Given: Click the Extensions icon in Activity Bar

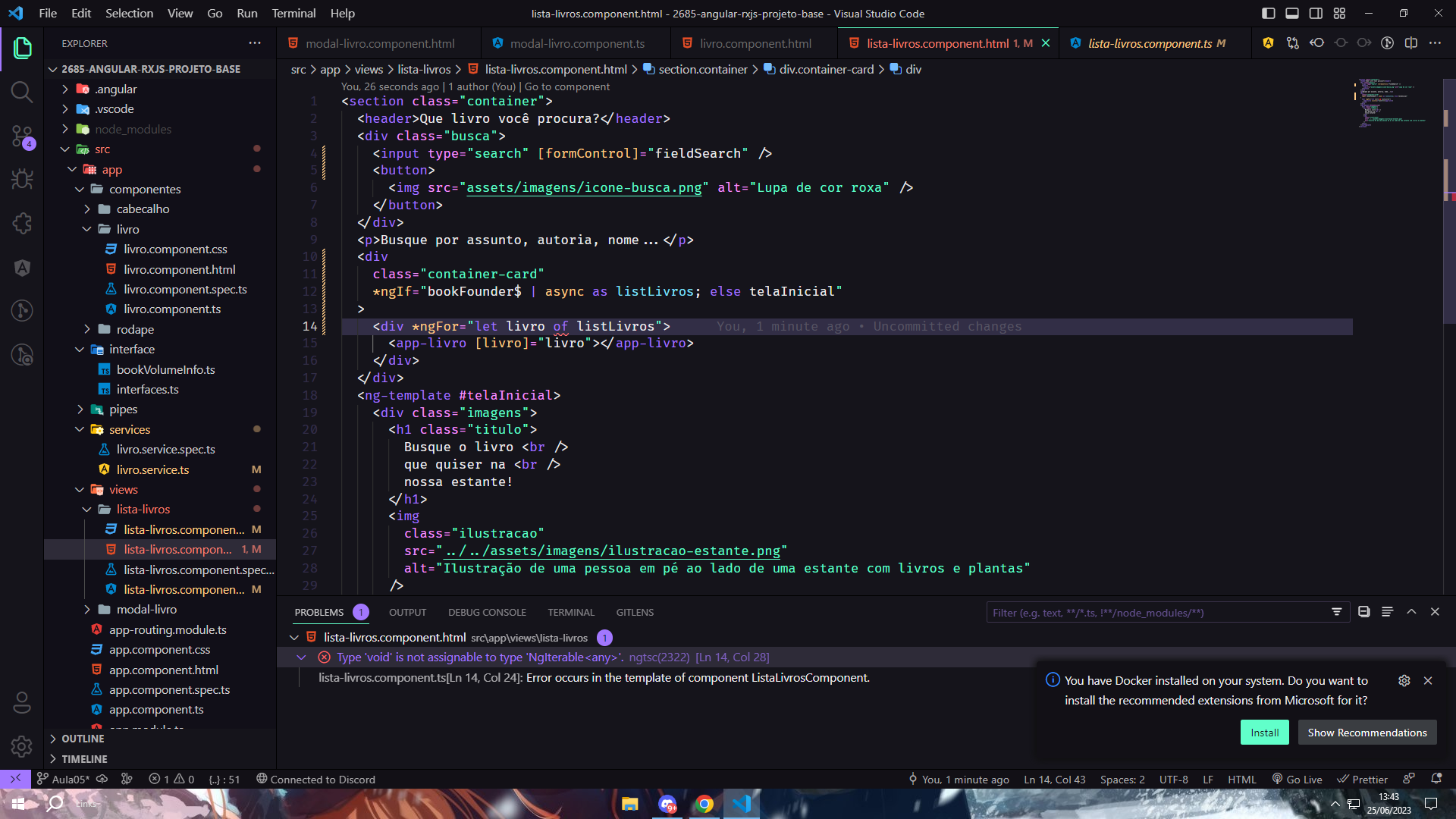Looking at the screenshot, I should pyautogui.click(x=22, y=223).
